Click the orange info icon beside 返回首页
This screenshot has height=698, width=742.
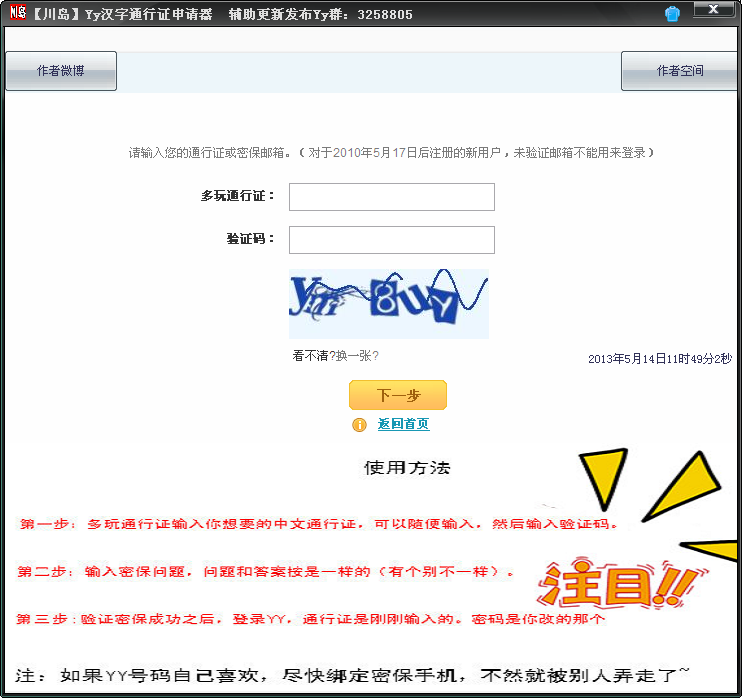click(x=359, y=425)
